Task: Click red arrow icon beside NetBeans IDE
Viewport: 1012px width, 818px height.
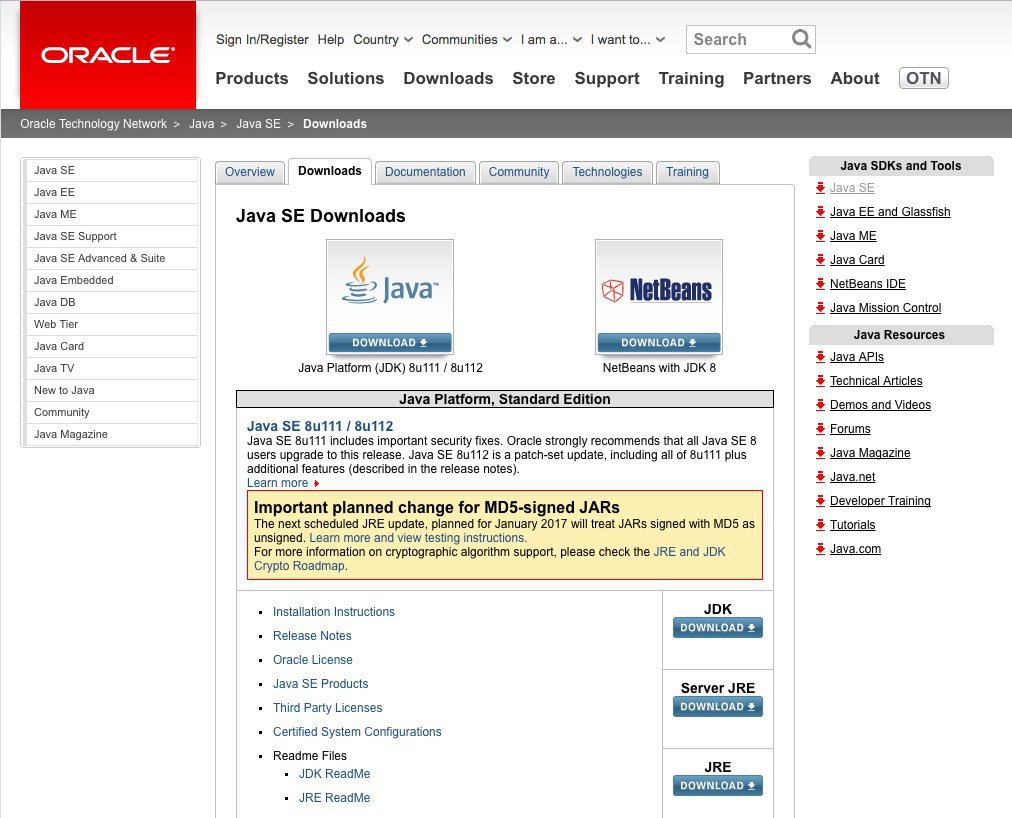Action: click(x=820, y=283)
